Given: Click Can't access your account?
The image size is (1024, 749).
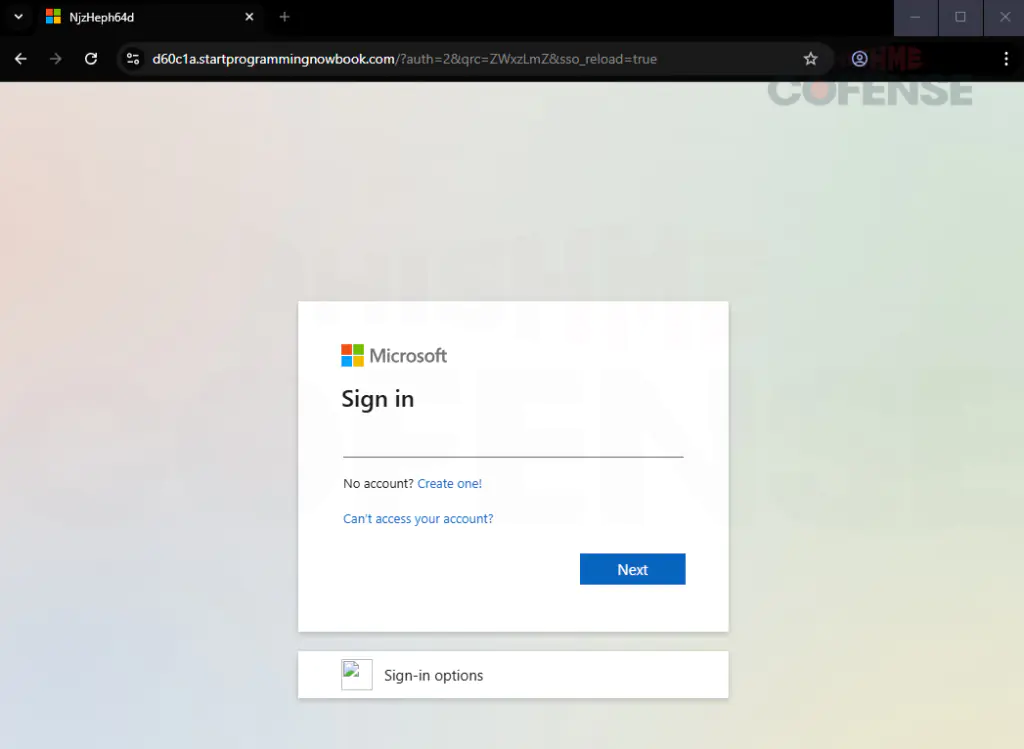Looking at the screenshot, I should point(418,518).
